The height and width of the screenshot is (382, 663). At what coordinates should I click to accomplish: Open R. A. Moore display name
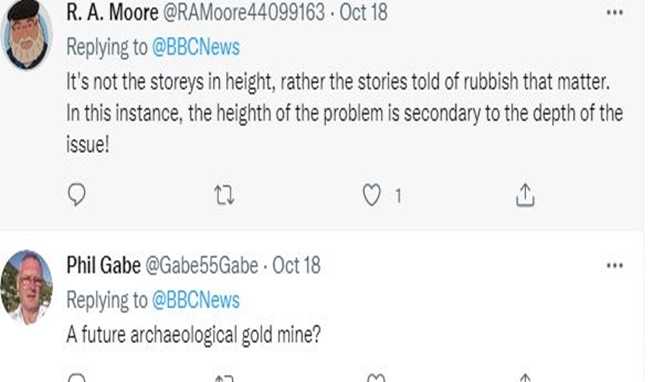pyautogui.click(x=112, y=12)
